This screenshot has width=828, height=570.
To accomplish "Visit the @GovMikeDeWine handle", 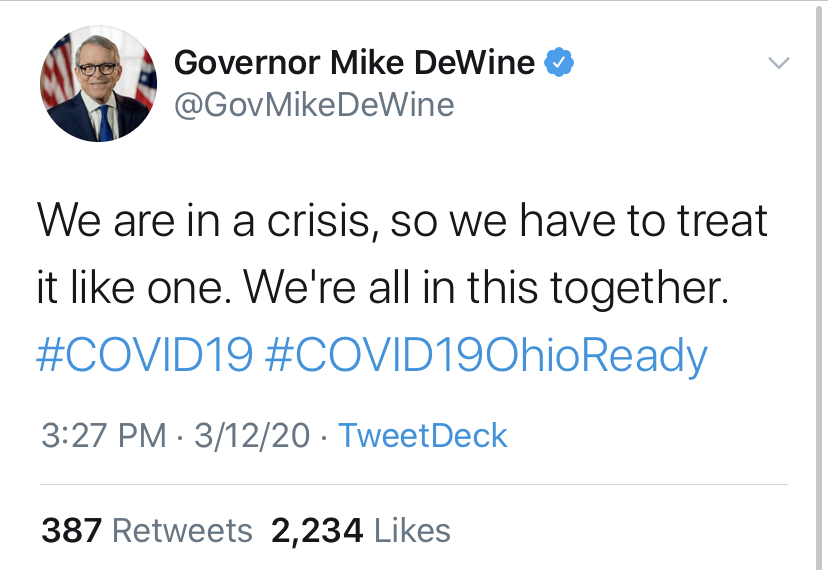I will [314, 105].
